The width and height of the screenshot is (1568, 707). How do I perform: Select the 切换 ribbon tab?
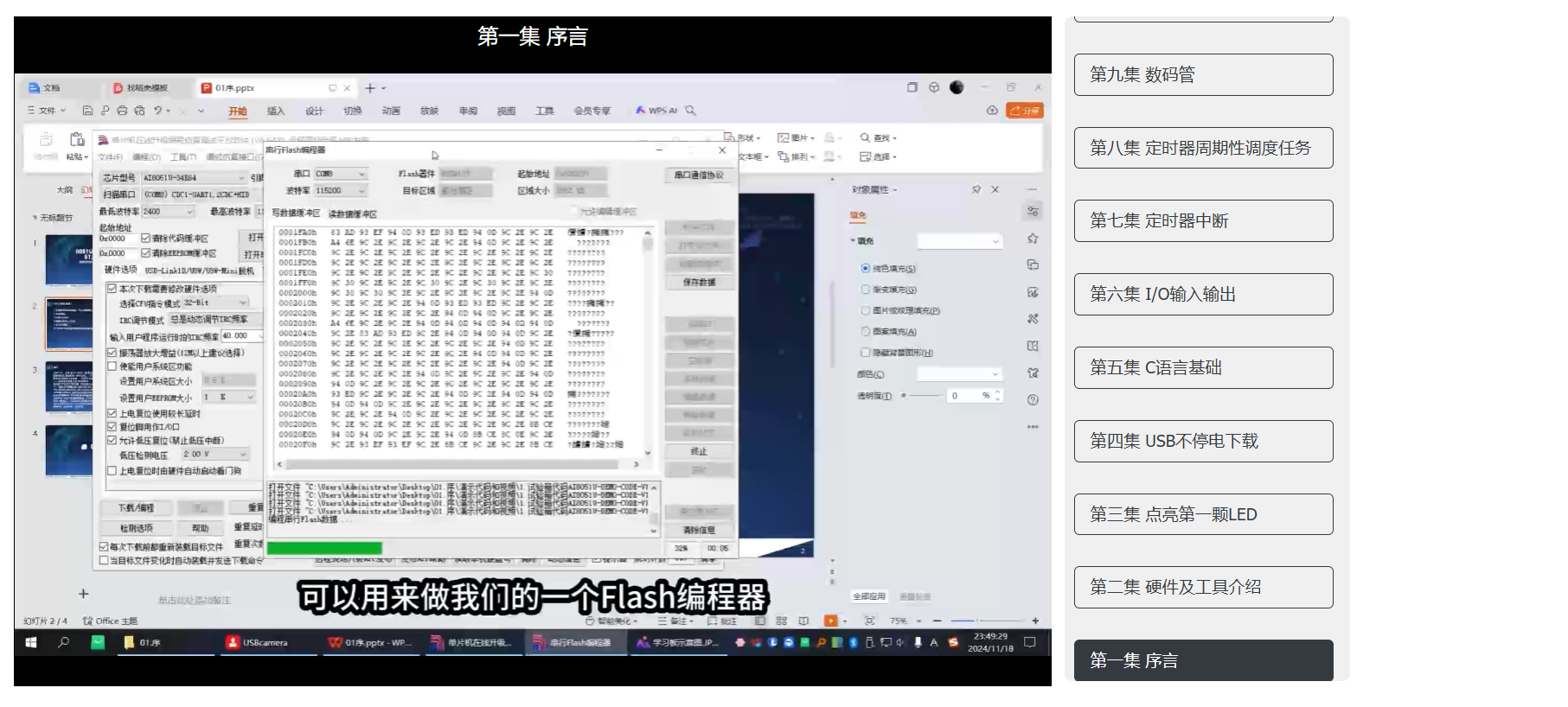353,111
